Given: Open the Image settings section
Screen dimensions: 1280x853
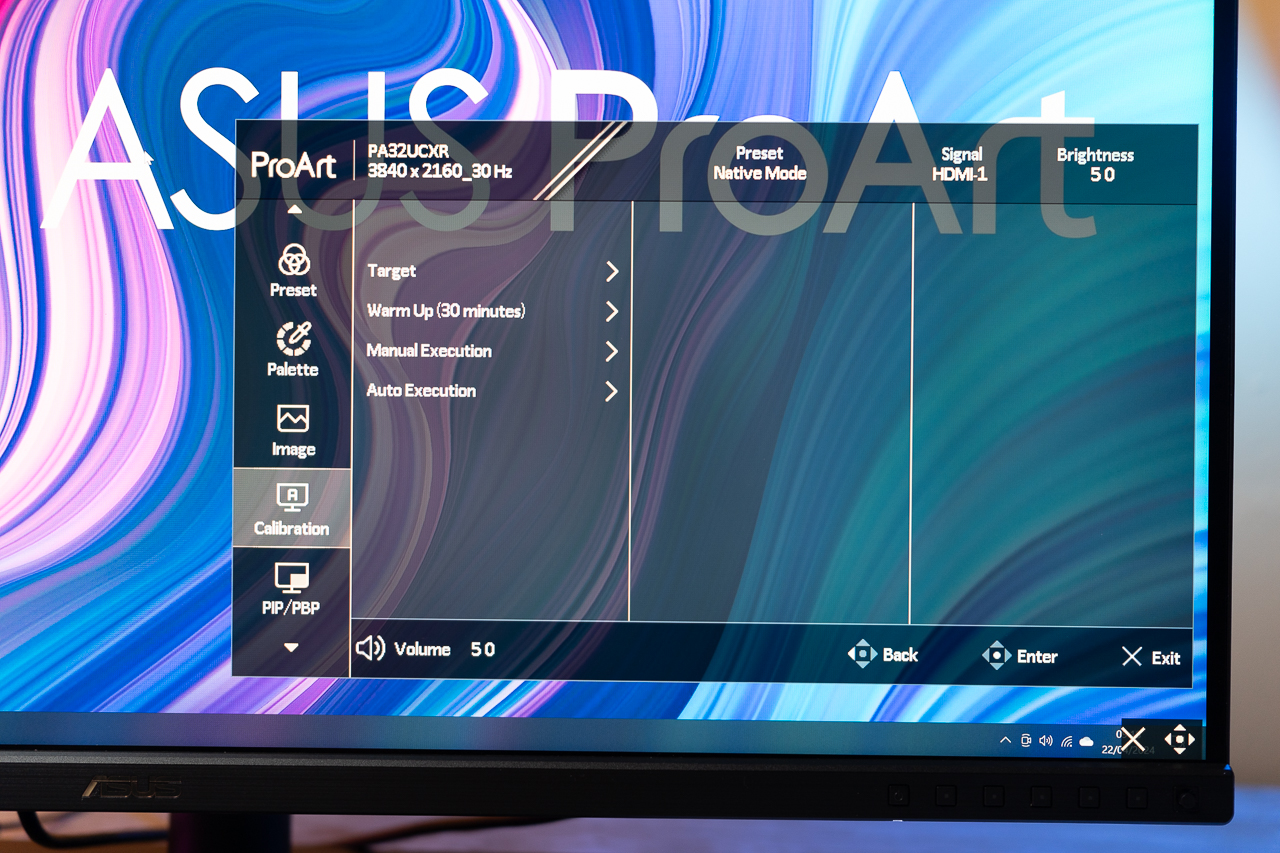Looking at the screenshot, I should click(293, 430).
